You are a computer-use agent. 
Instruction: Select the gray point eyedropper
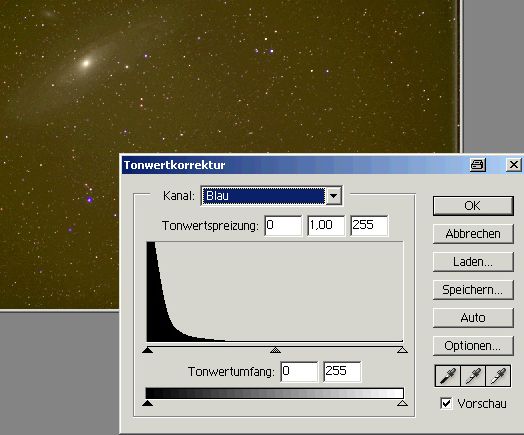pos(473,376)
